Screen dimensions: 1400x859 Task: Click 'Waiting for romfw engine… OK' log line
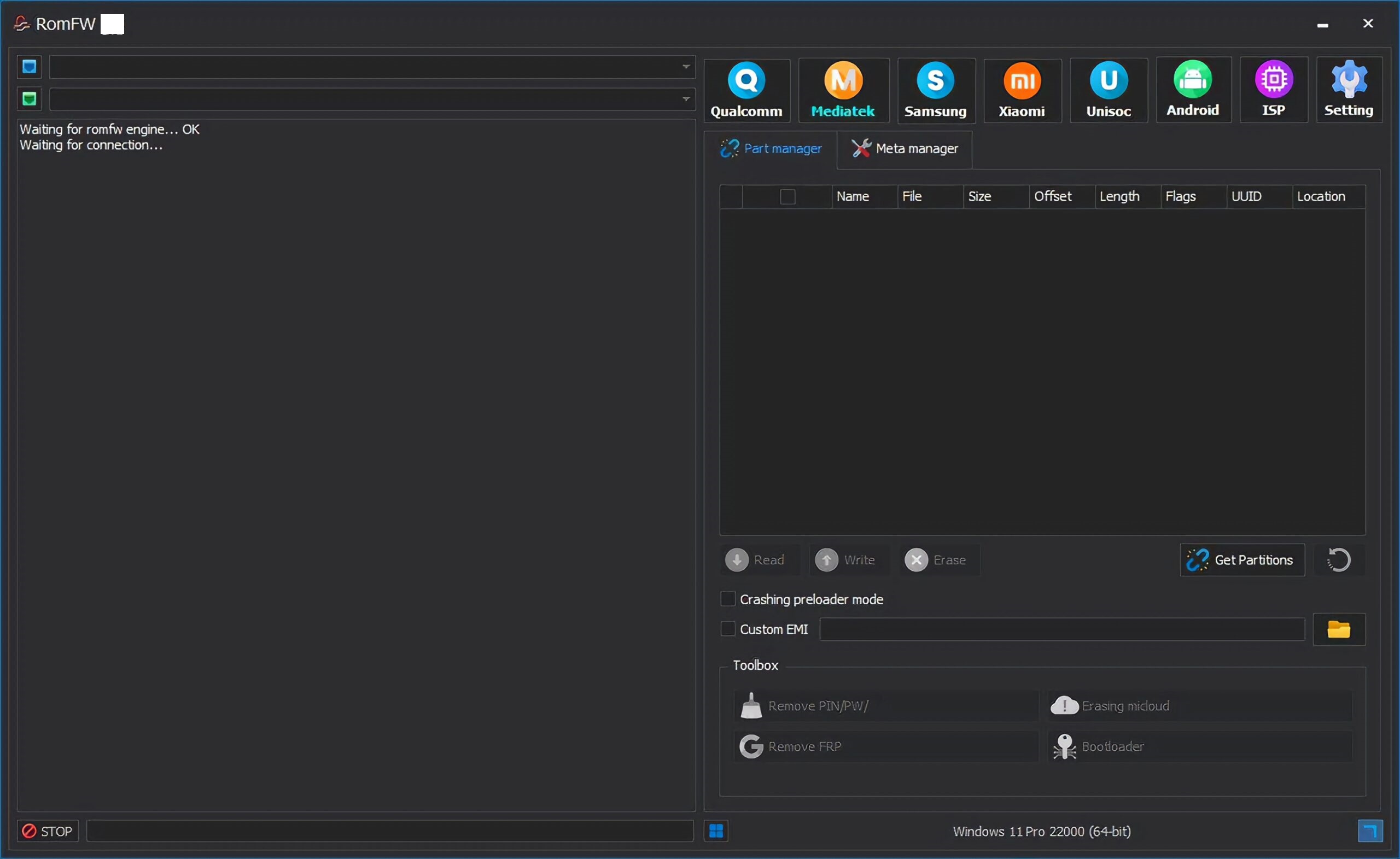click(x=110, y=129)
